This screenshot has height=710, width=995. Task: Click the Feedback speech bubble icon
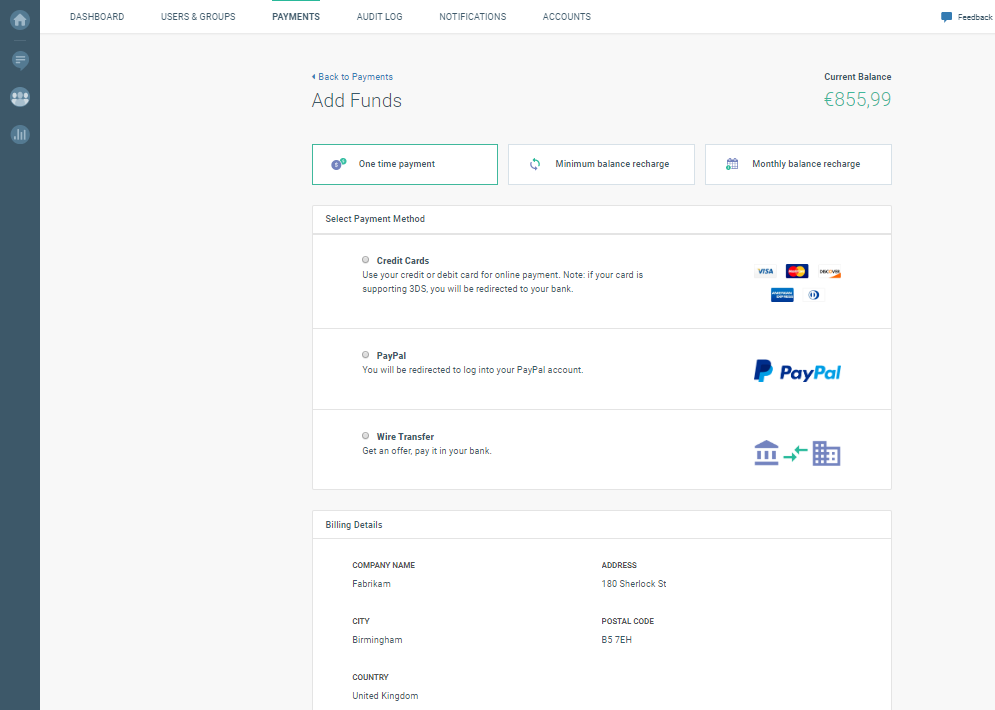(946, 17)
